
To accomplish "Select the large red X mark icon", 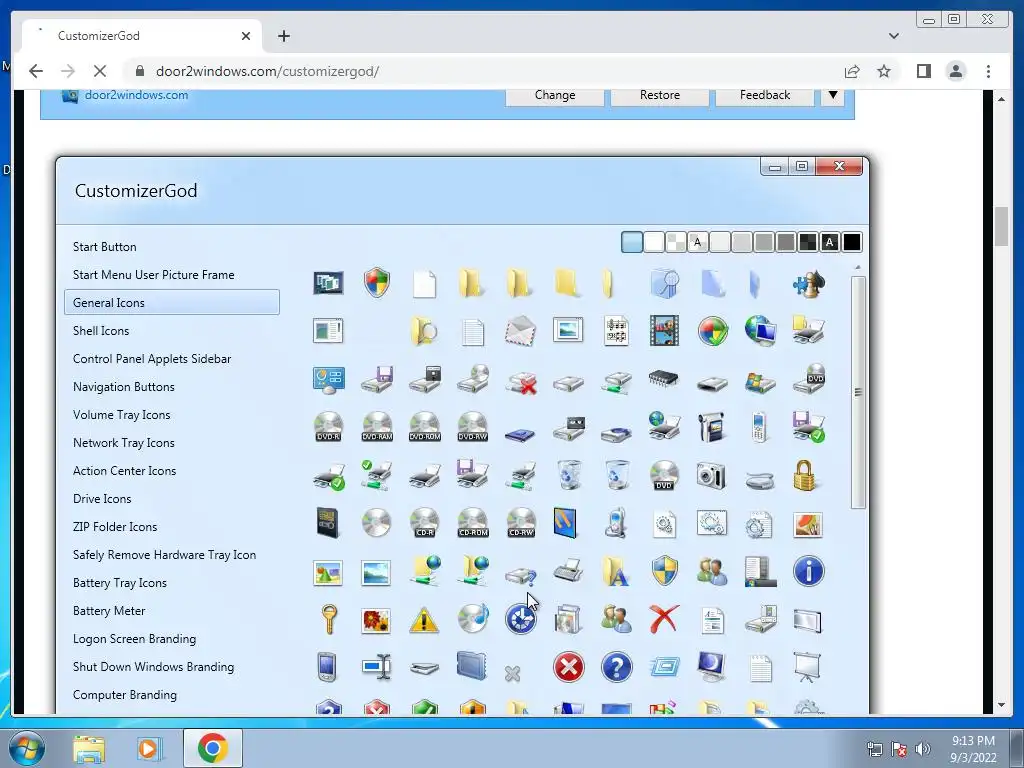I will [664, 618].
